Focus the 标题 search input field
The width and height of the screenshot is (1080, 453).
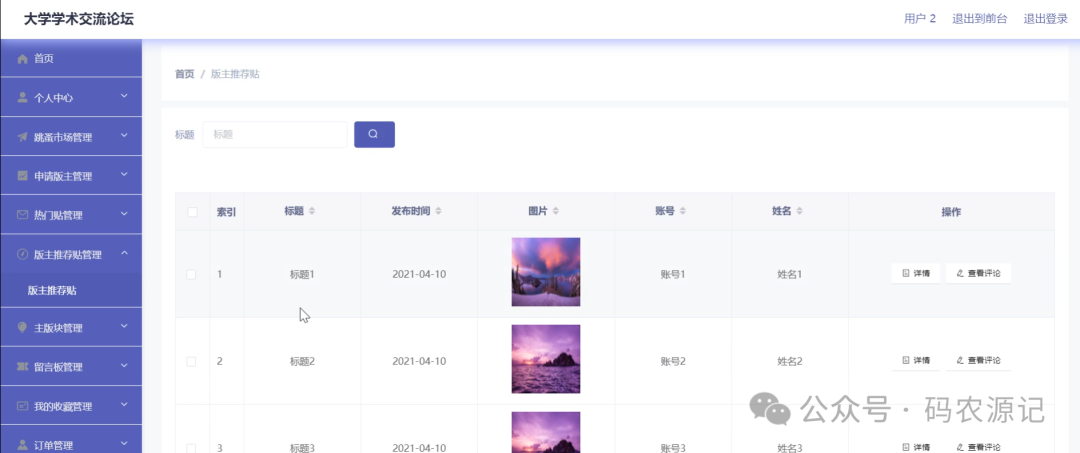(x=275, y=134)
